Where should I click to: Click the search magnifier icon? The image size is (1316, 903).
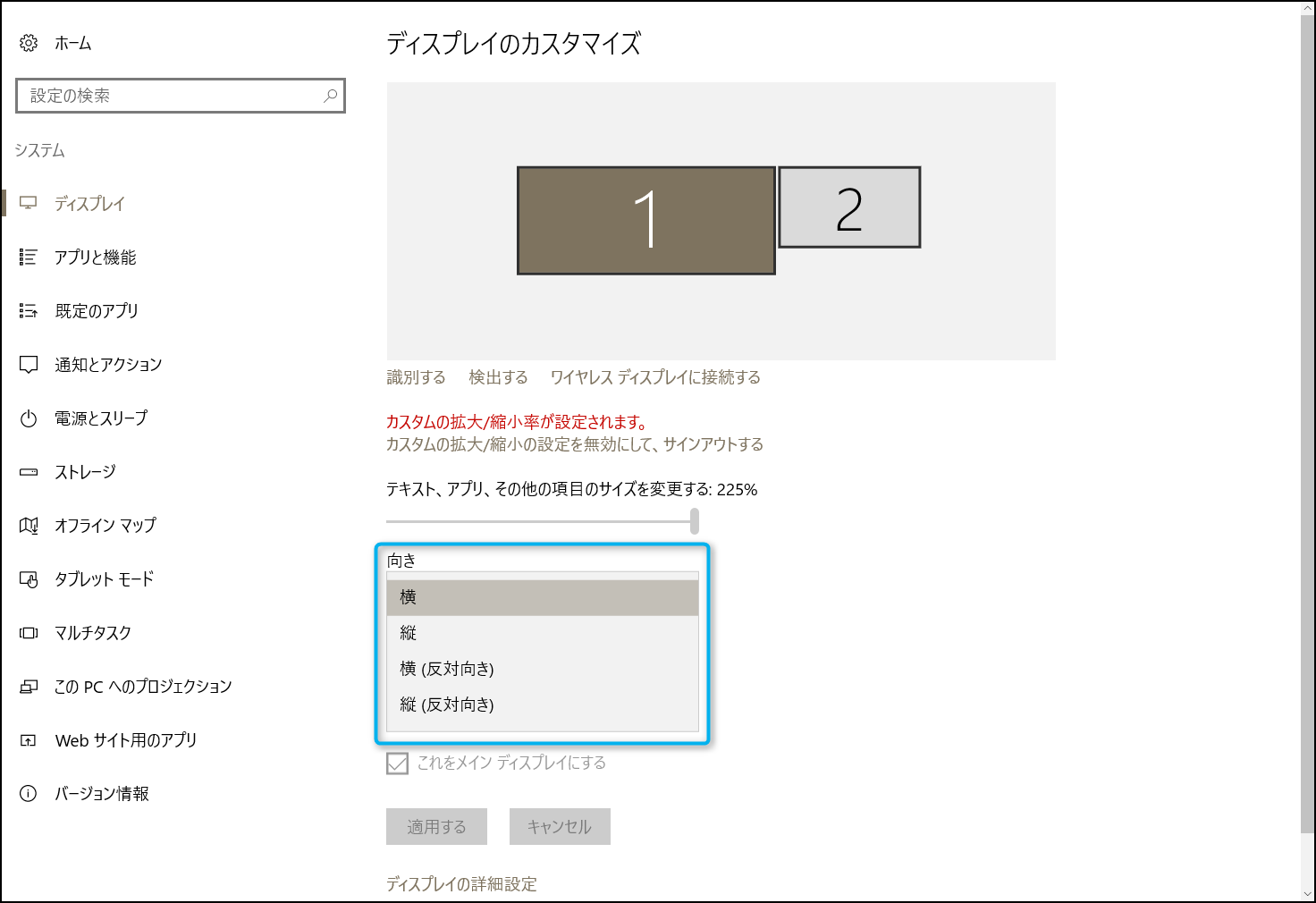pos(330,96)
